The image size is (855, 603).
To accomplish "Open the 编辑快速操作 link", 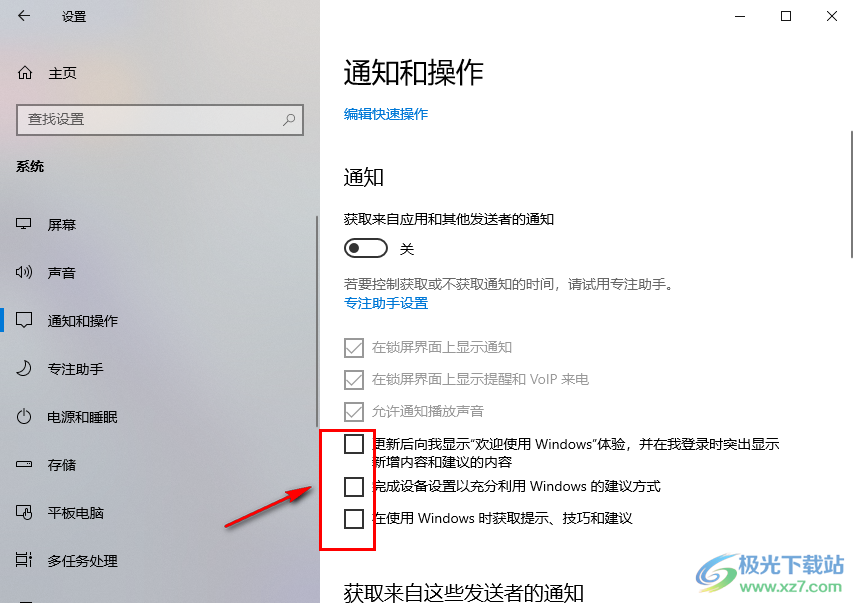I will tap(386, 114).
